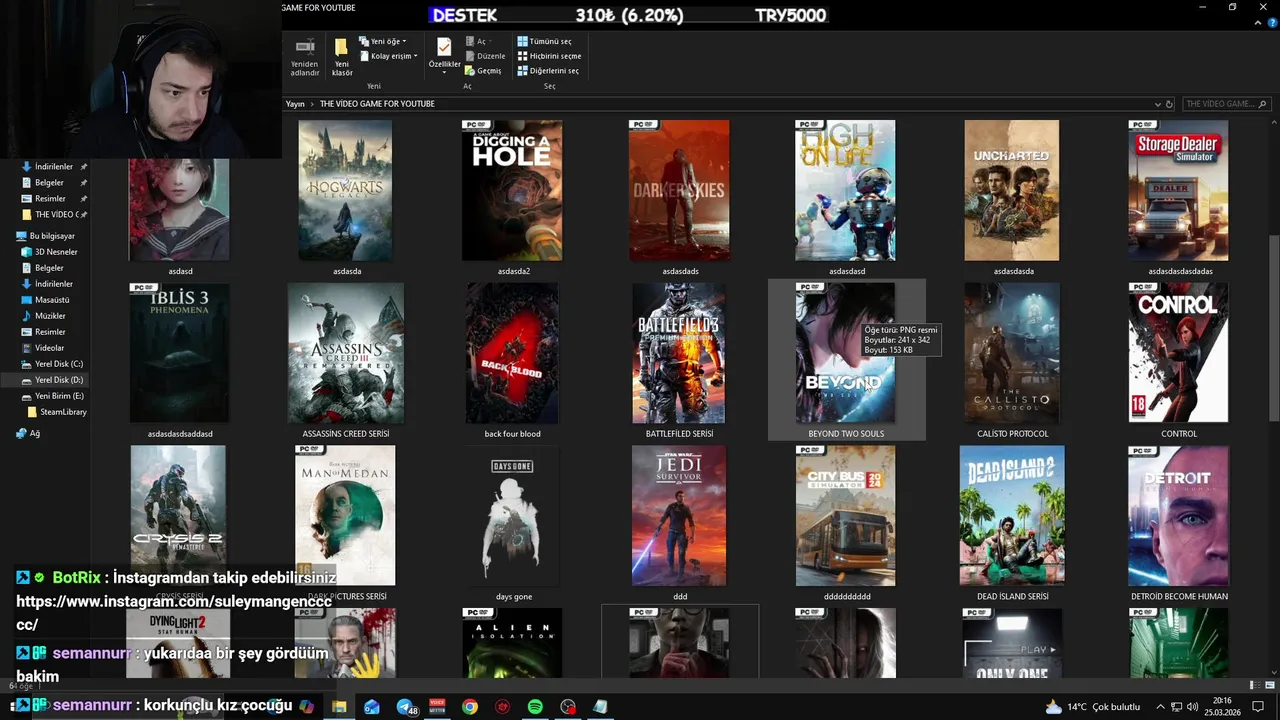Viewport: 1280px width, 720px height.
Task: Select the Jedi Survivor cover image
Action: point(679,516)
